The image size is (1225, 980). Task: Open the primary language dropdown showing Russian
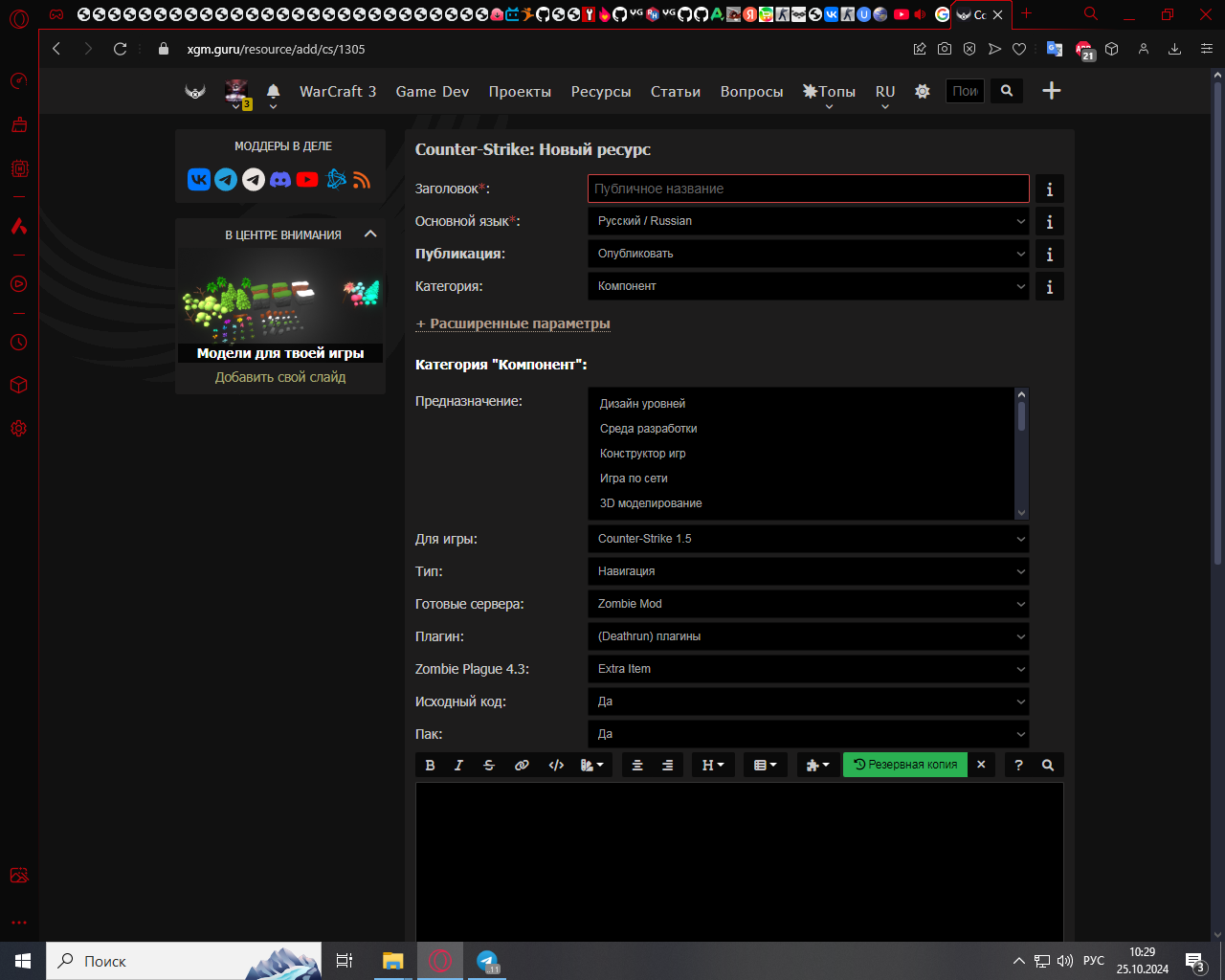click(809, 221)
